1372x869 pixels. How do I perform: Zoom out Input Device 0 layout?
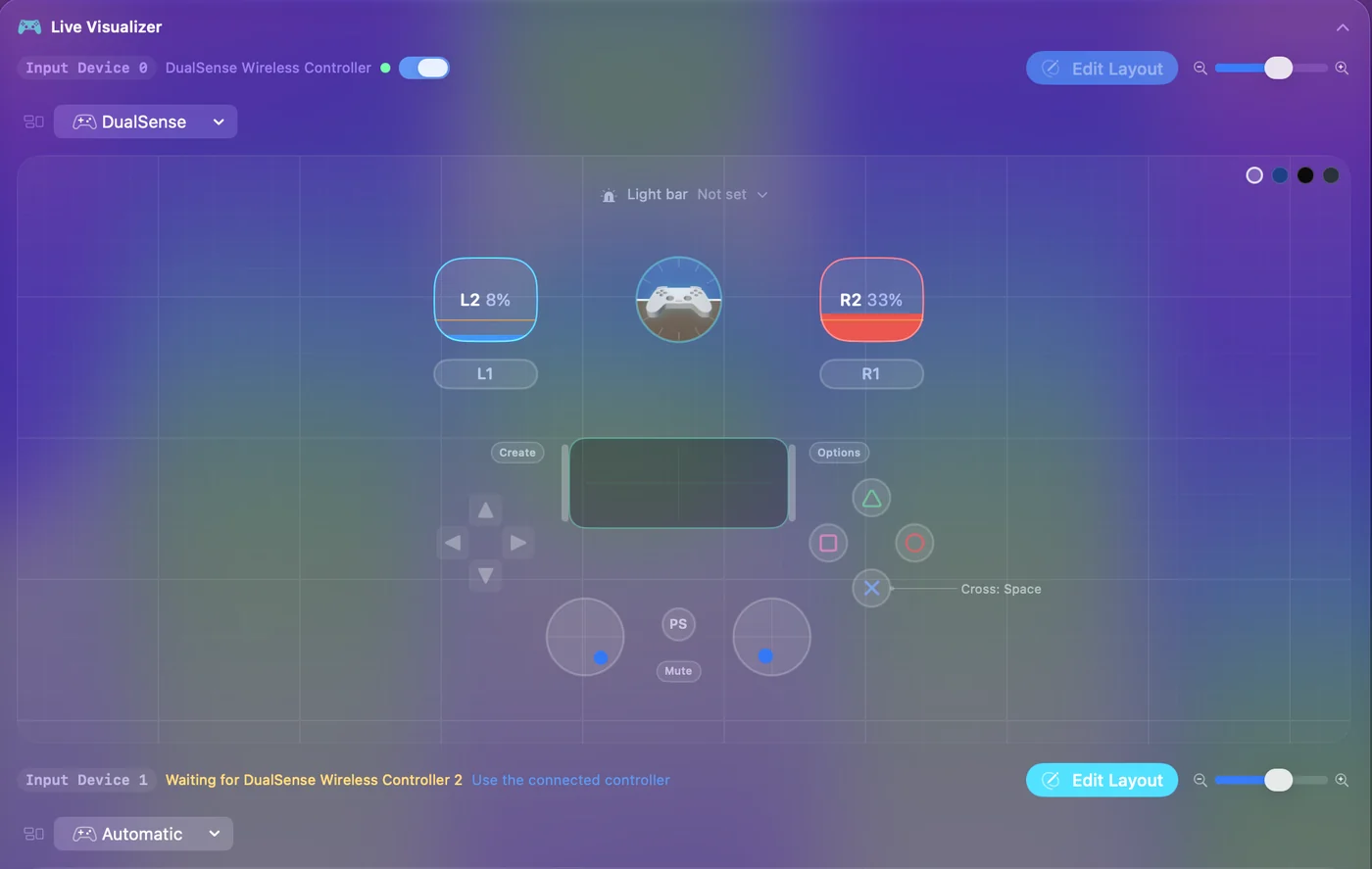pos(1200,68)
